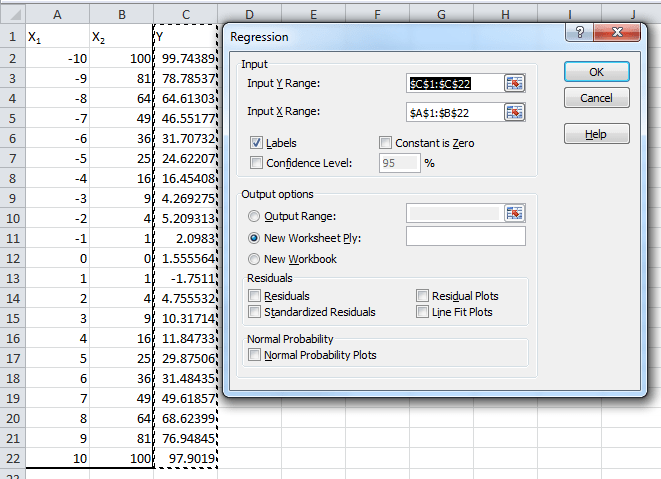Select row 1 header
Screen dimensions: 661x479
tap(13, 37)
